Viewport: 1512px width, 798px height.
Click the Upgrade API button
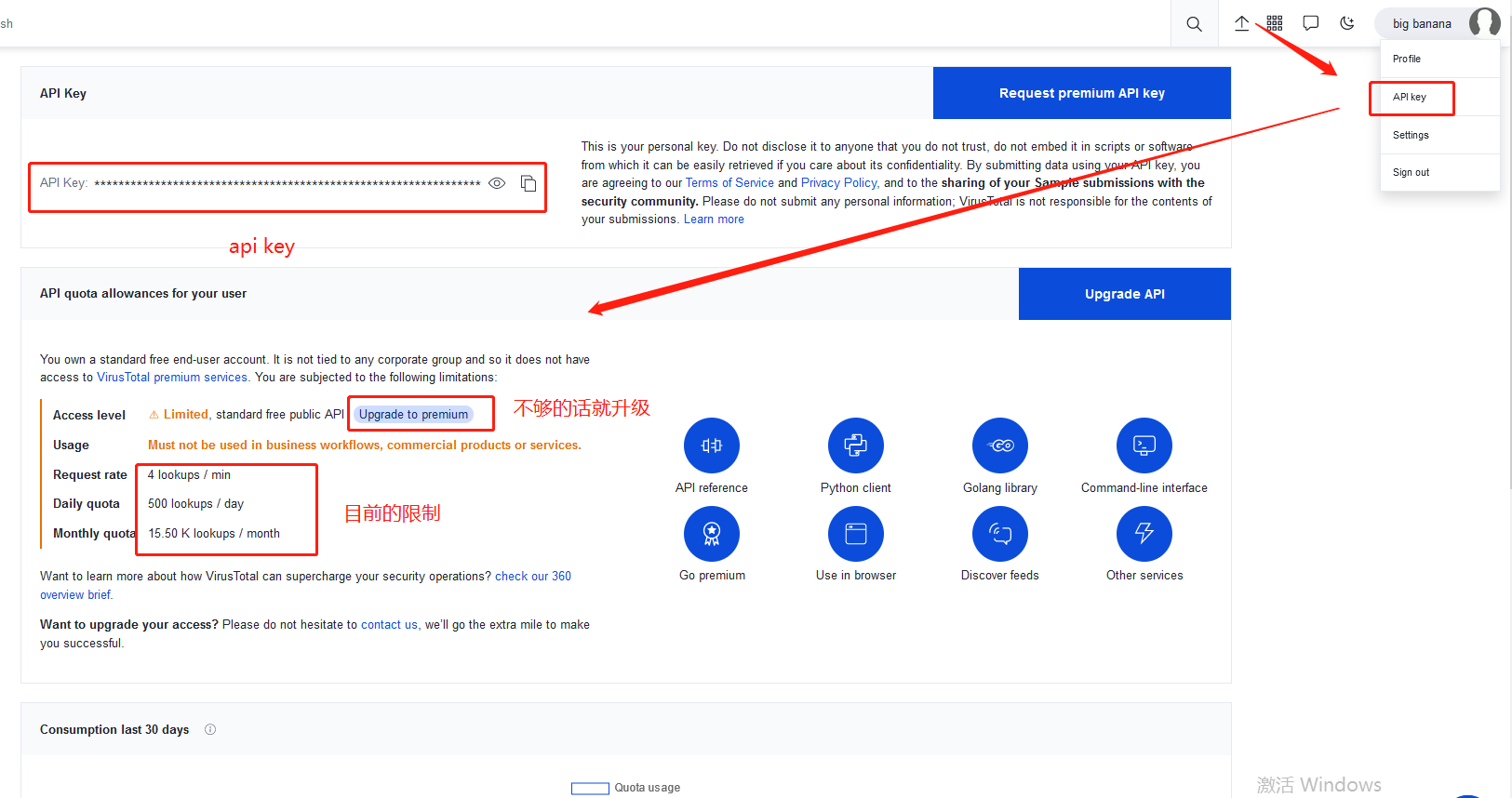pyautogui.click(x=1124, y=294)
